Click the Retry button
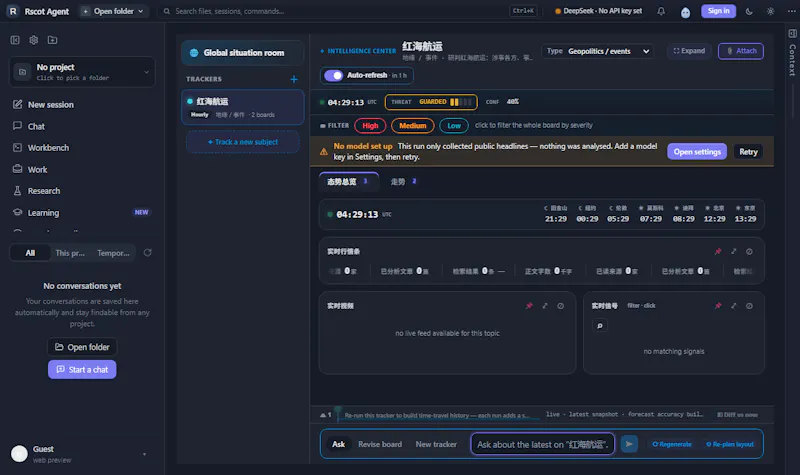 point(748,152)
